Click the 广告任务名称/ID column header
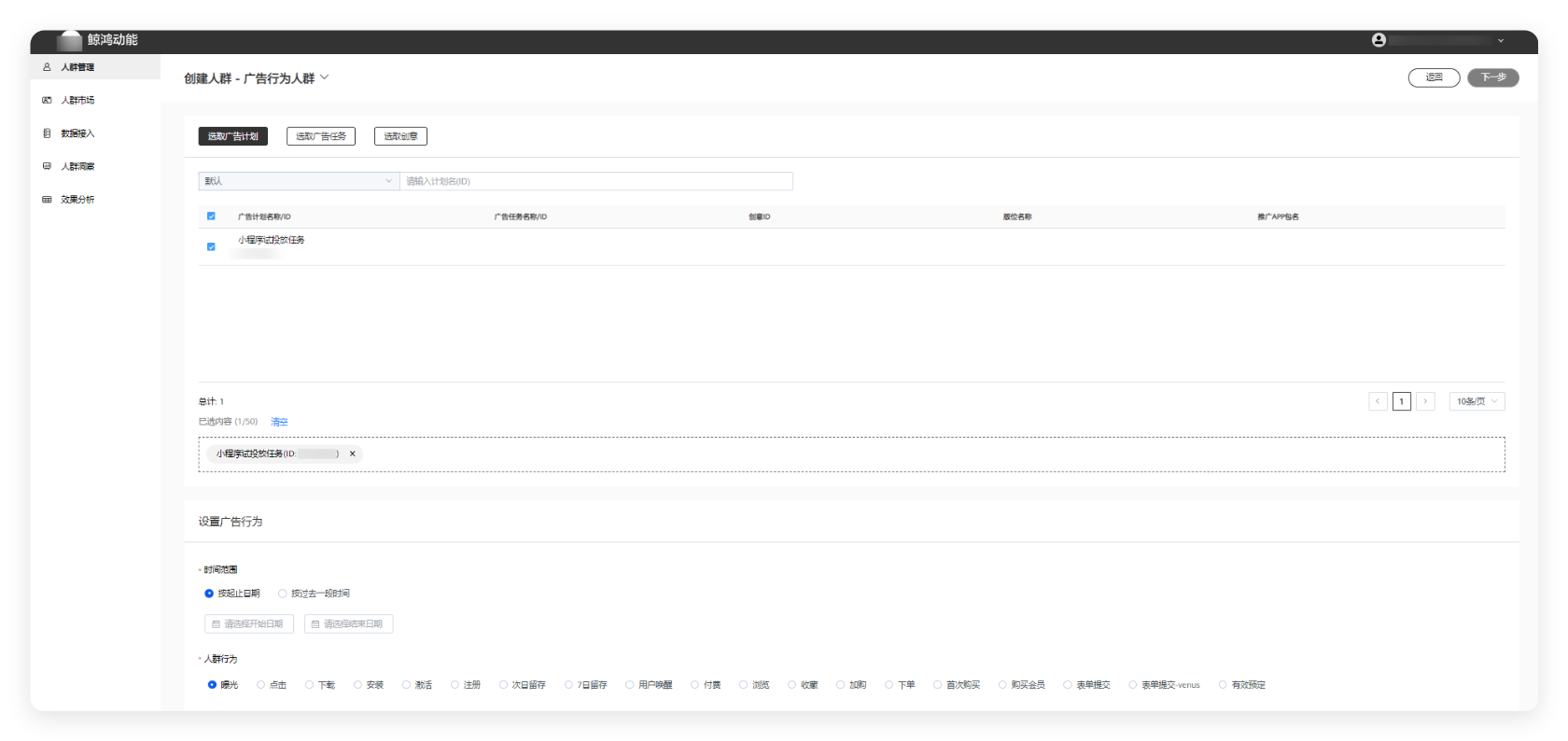Screen dimensions: 1568x741 pyautogui.click(x=521, y=217)
